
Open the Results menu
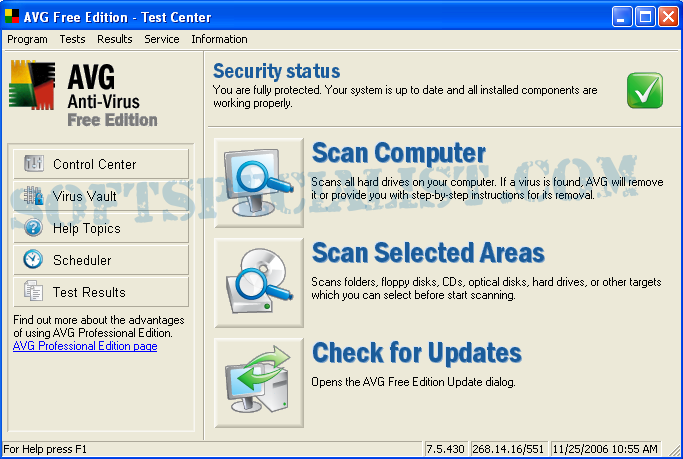(x=115, y=39)
